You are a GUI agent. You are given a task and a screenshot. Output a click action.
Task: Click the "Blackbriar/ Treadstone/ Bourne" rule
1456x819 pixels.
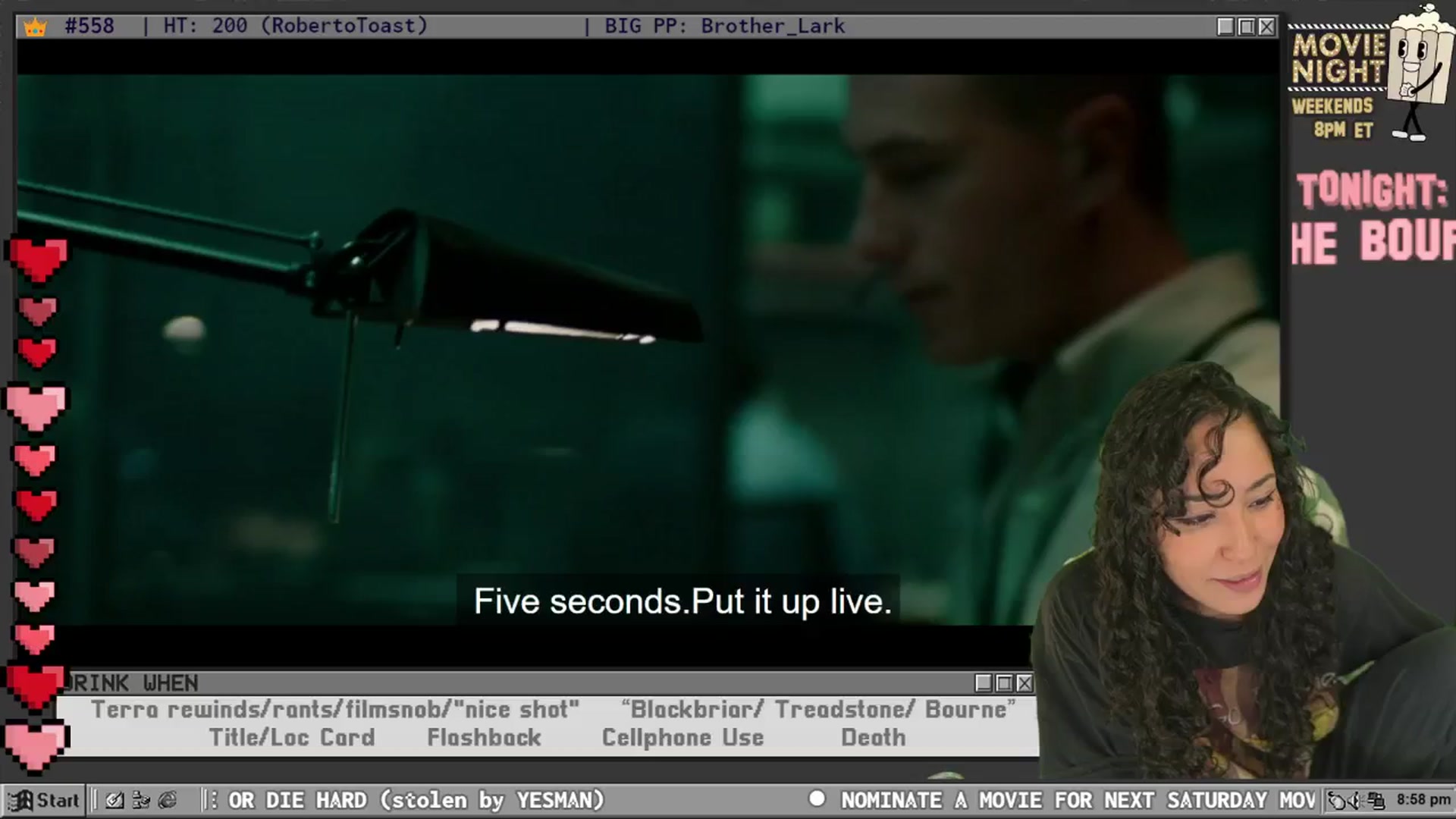pyautogui.click(x=818, y=709)
